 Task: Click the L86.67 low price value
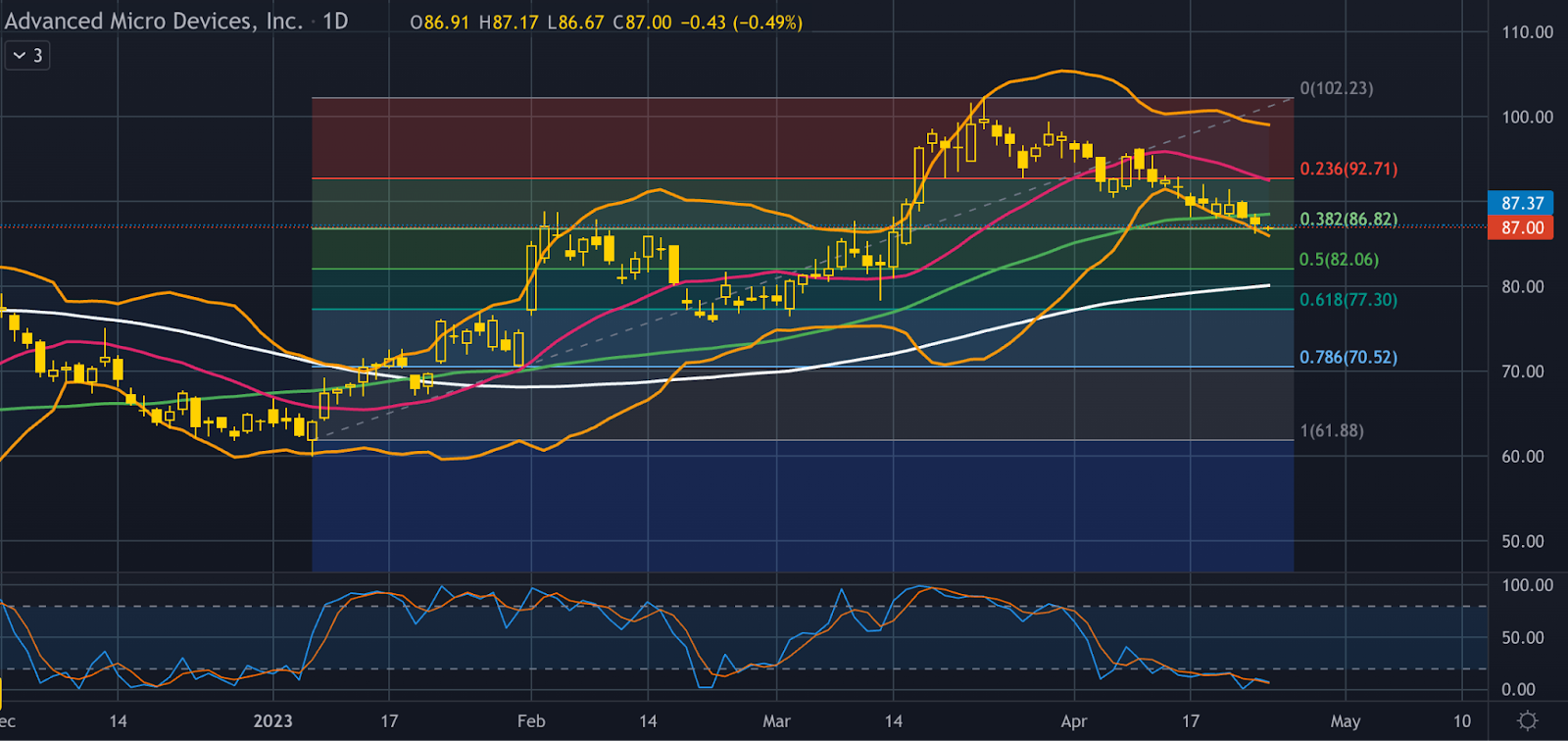pyautogui.click(x=575, y=22)
